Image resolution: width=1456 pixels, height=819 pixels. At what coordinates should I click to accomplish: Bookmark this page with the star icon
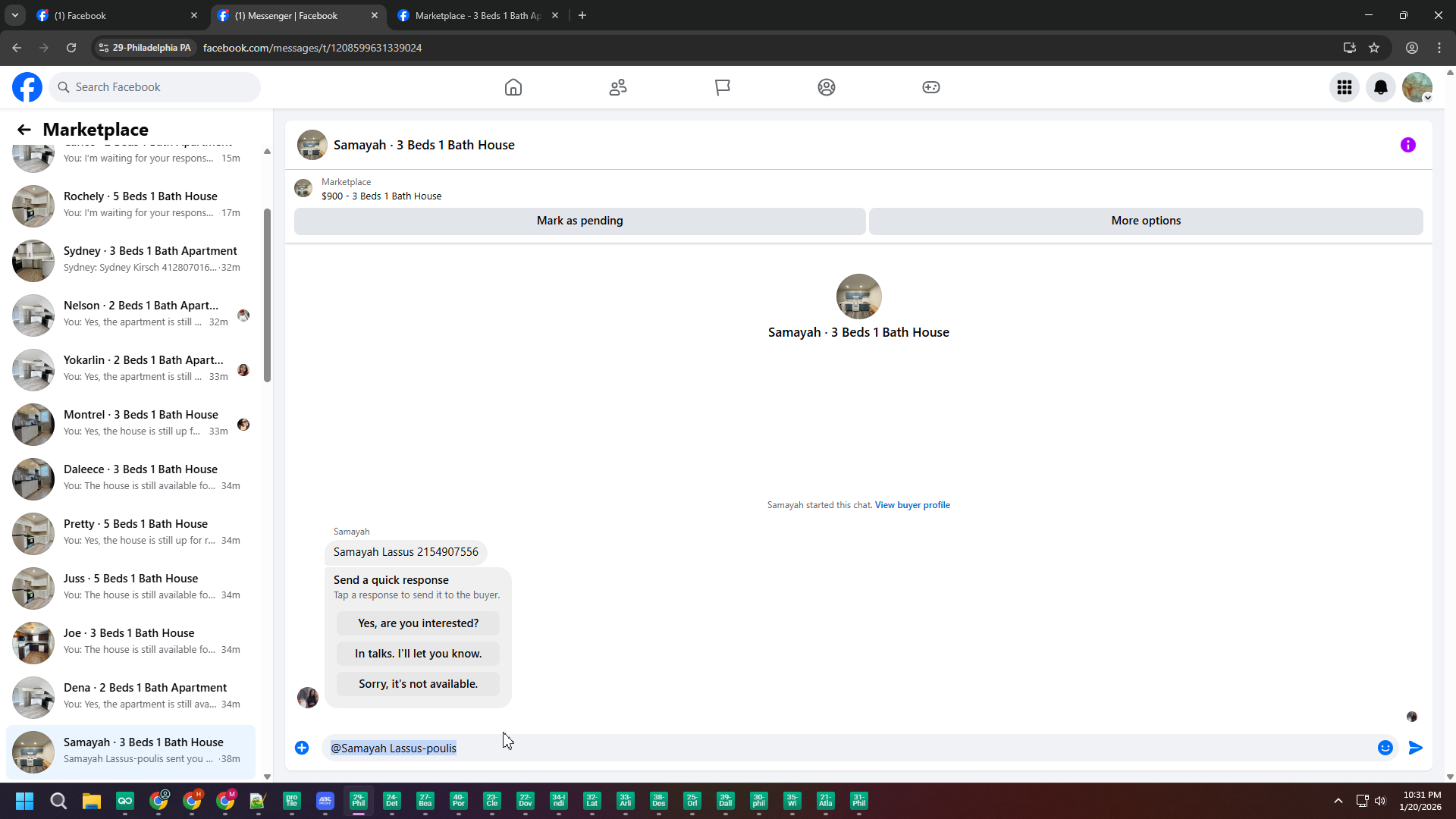tap(1374, 48)
